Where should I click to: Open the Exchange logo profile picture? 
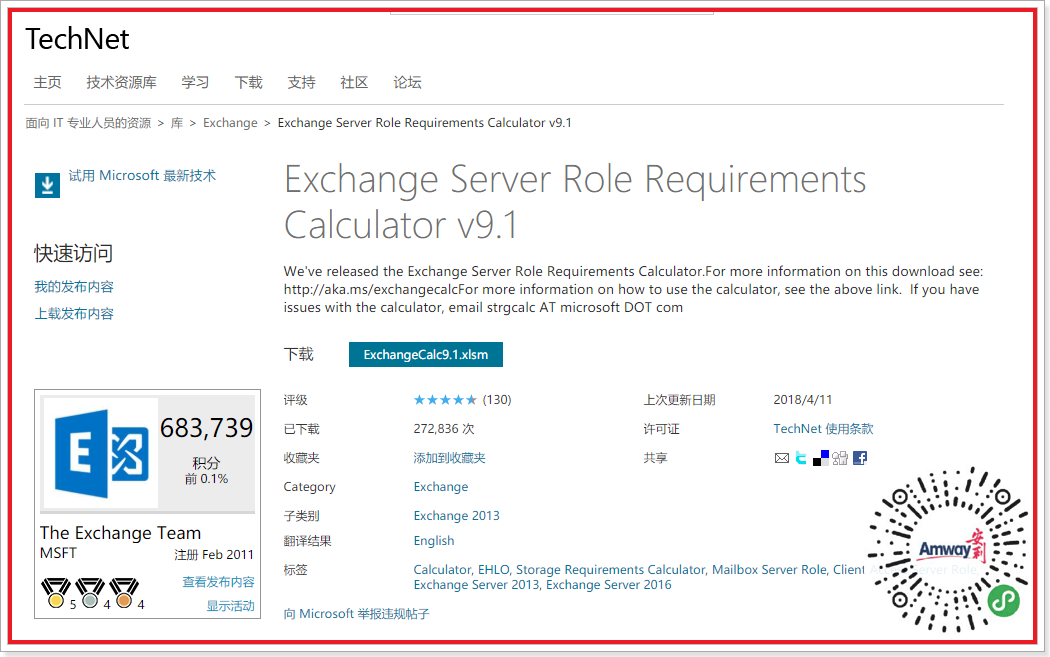pos(101,453)
